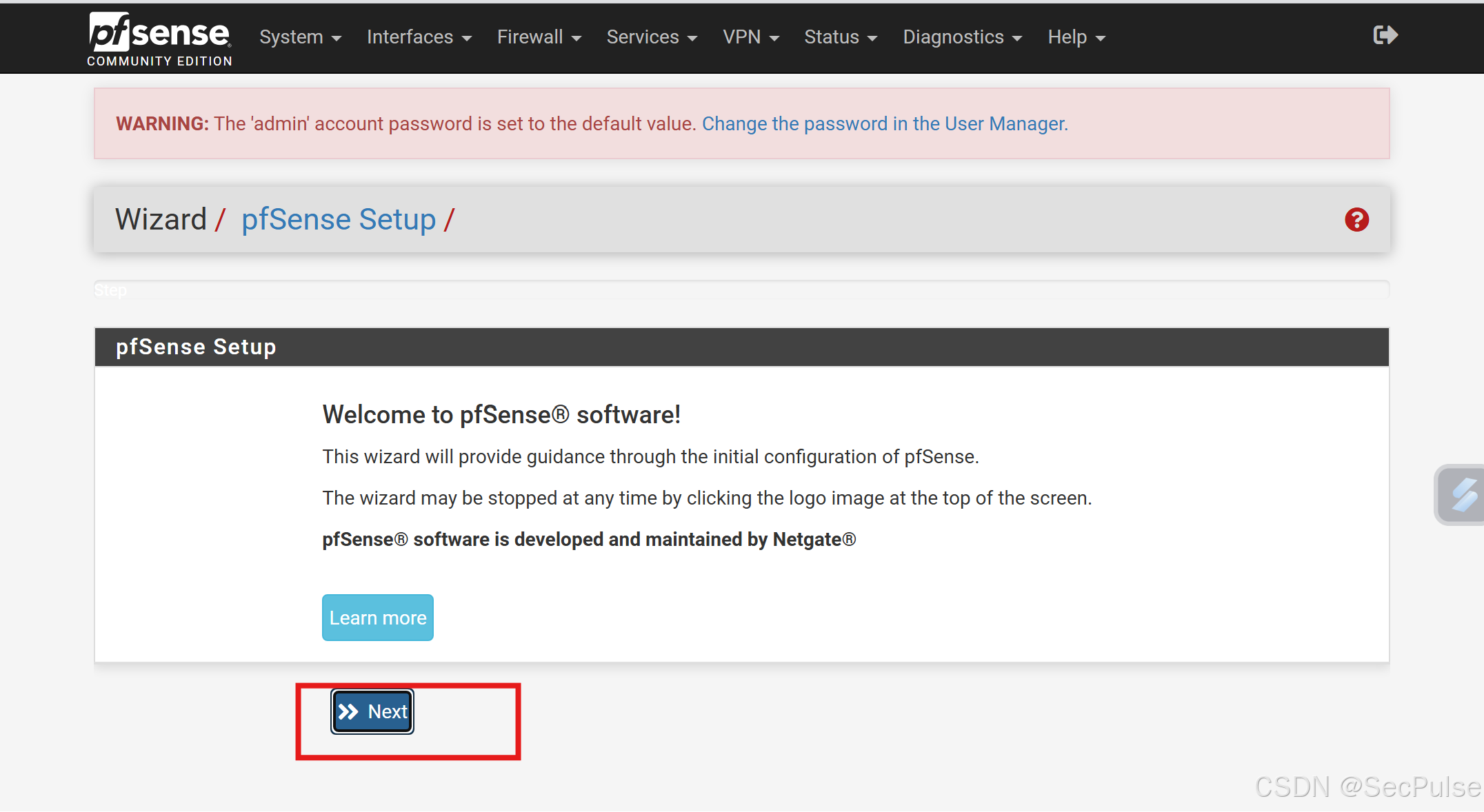Expand the Interfaces menu
The image size is (1484, 812).
click(x=419, y=37)
